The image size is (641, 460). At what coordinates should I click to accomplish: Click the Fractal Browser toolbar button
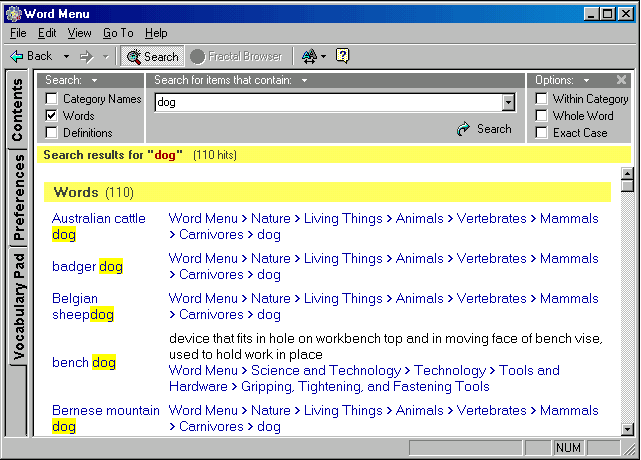237,56
